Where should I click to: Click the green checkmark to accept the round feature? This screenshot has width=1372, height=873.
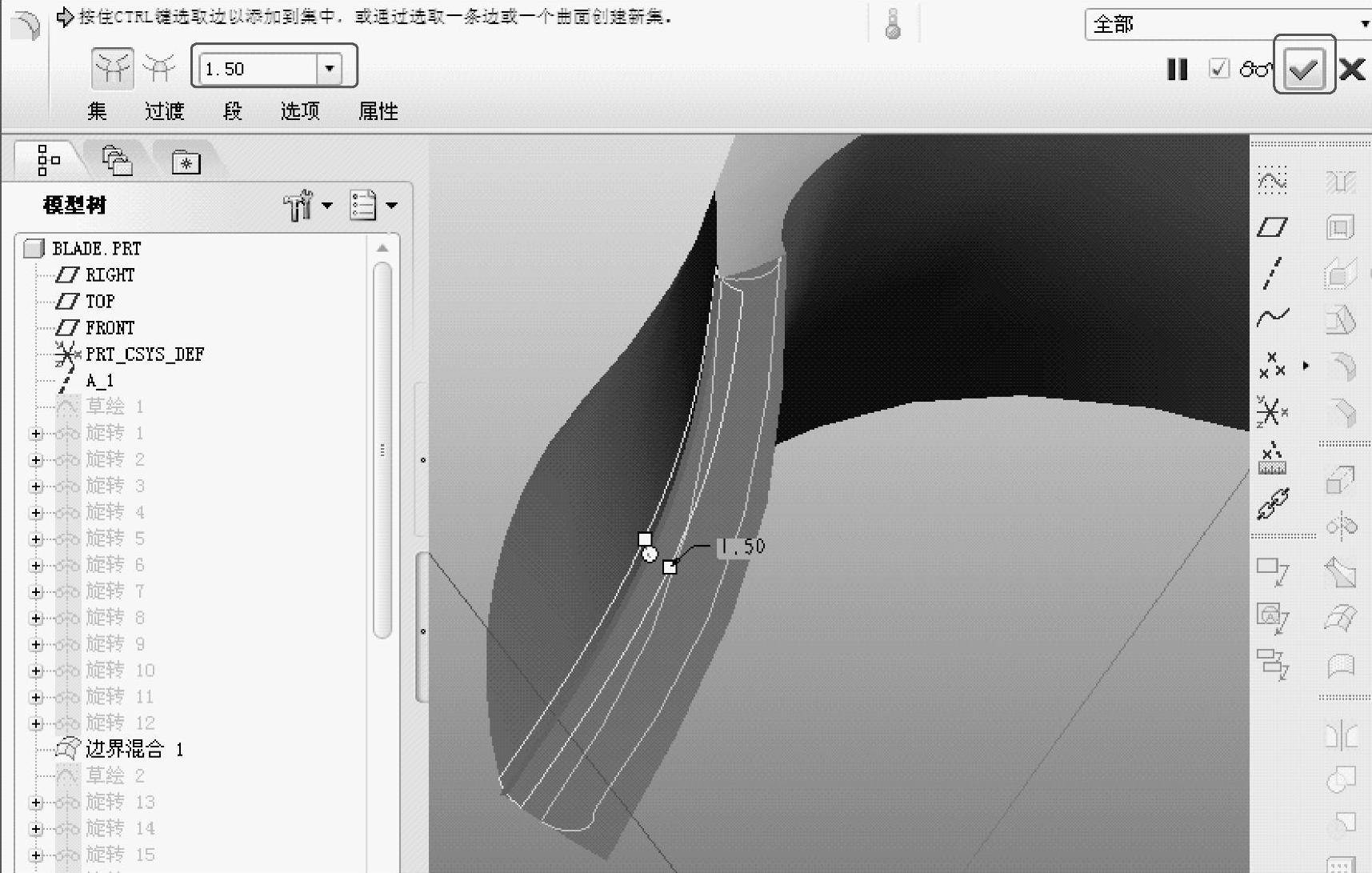point(1303,69)
